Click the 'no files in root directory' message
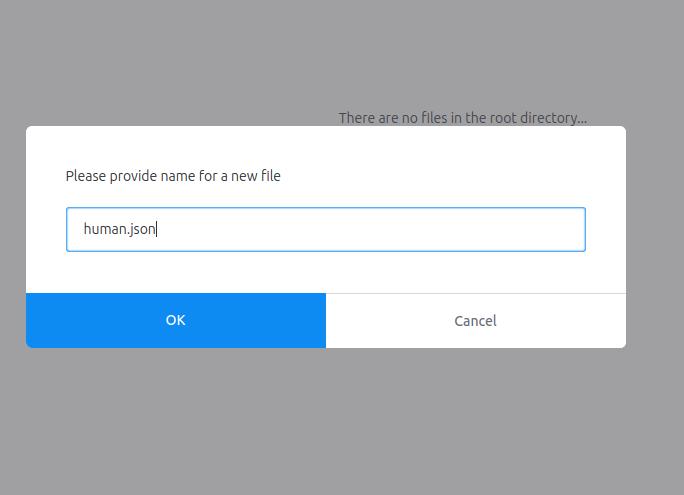The image size is (684, 495). (x=462, y=118)
